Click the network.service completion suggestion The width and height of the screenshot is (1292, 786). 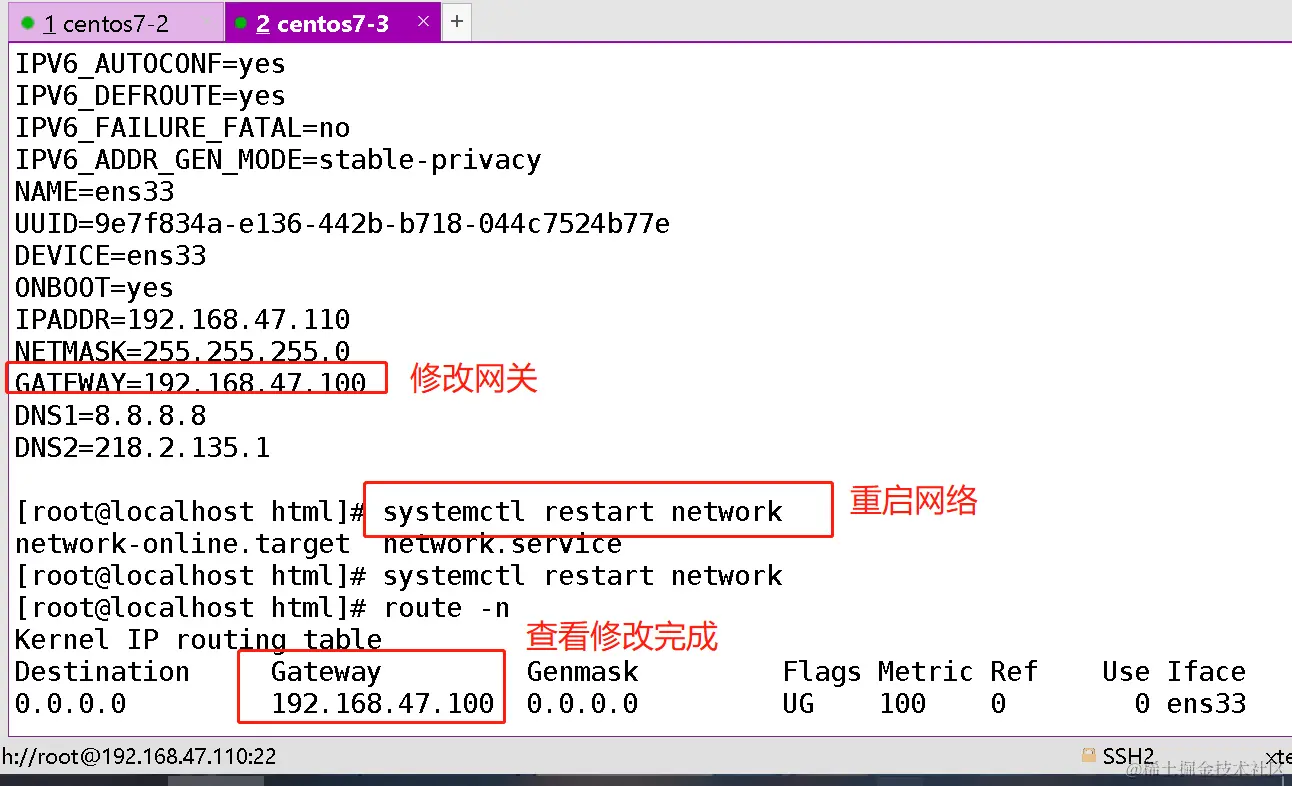(x=502, y=543)
